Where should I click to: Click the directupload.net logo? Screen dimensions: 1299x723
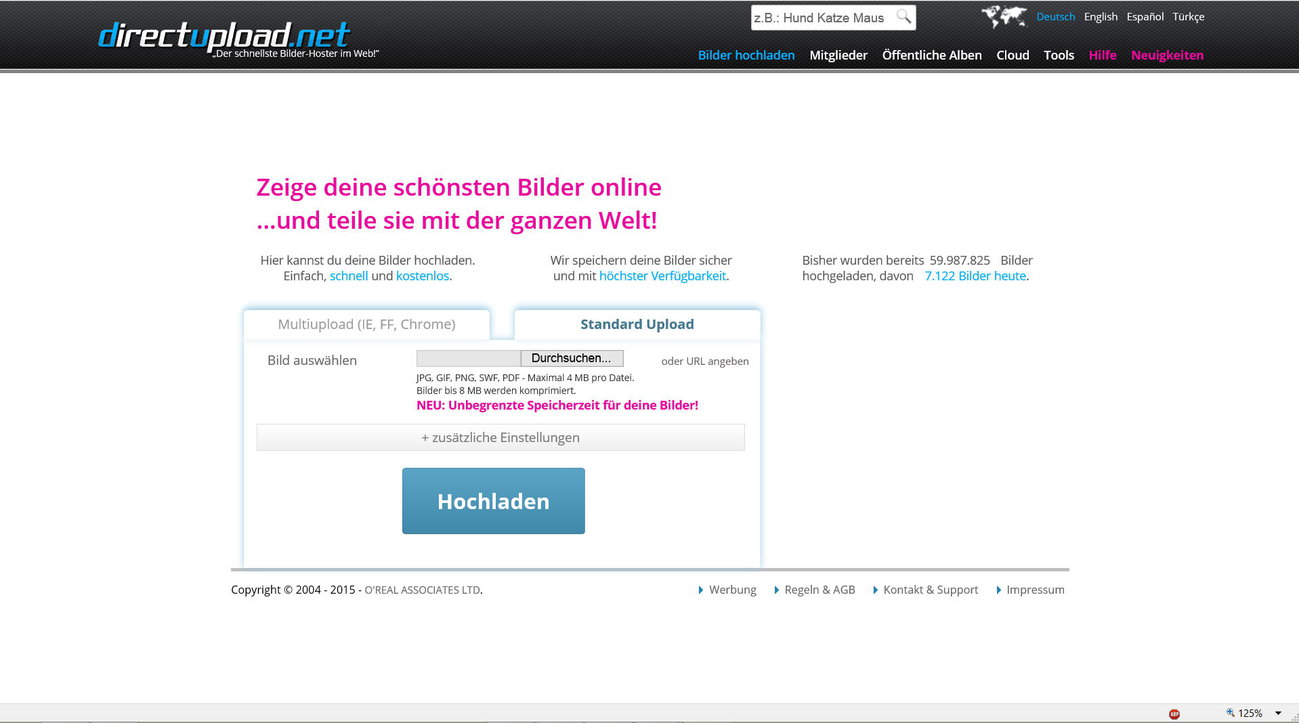(224, 36)
